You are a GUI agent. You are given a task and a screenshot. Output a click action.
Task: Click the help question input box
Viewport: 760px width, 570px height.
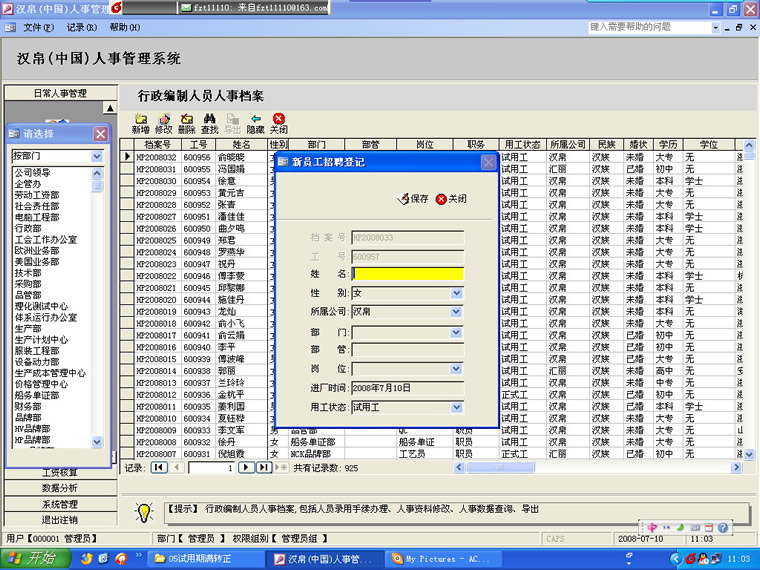pos(649,28)
